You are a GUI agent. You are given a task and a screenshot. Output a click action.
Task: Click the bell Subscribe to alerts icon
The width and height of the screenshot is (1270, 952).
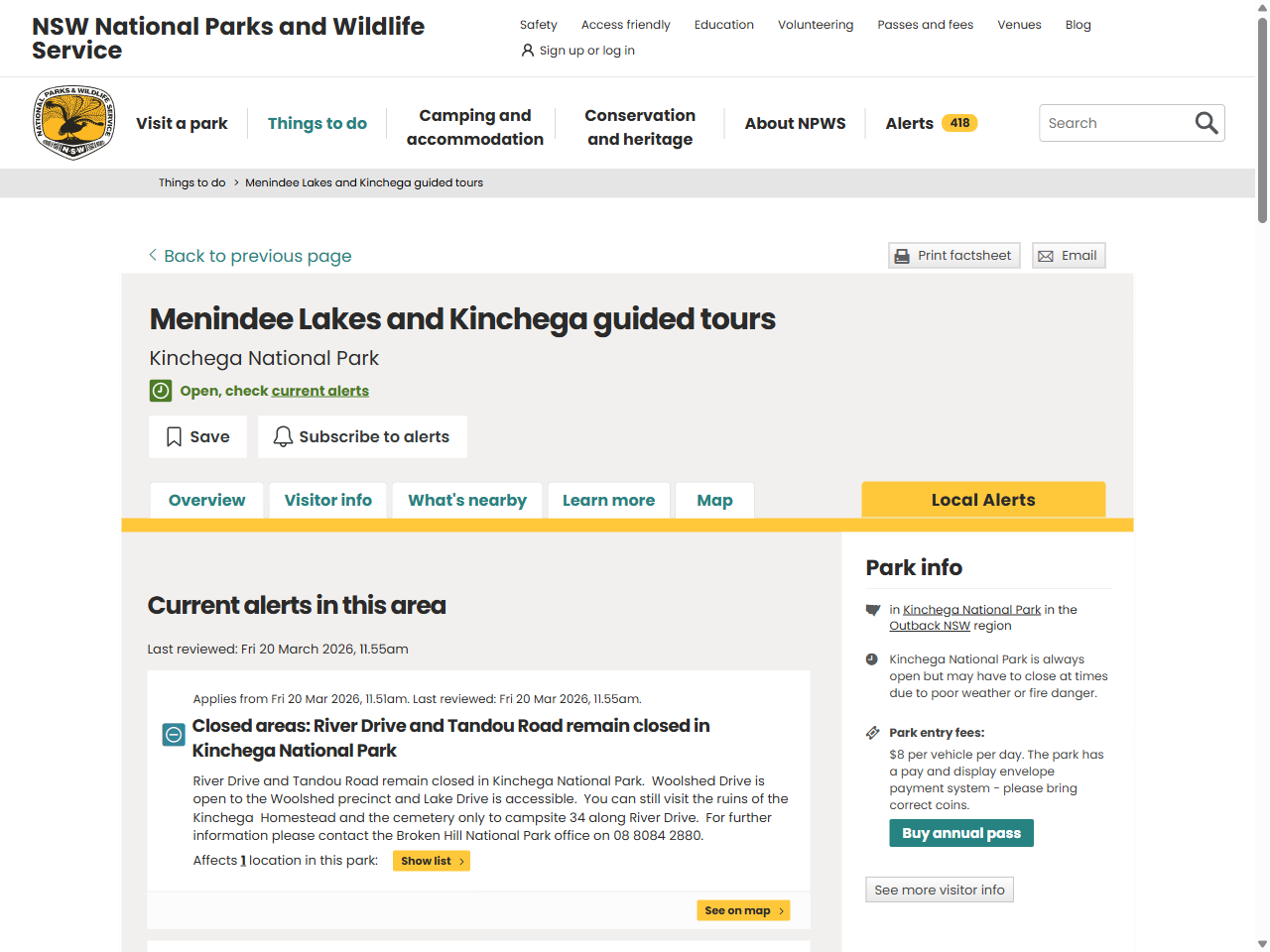click(x=283, y=437)
